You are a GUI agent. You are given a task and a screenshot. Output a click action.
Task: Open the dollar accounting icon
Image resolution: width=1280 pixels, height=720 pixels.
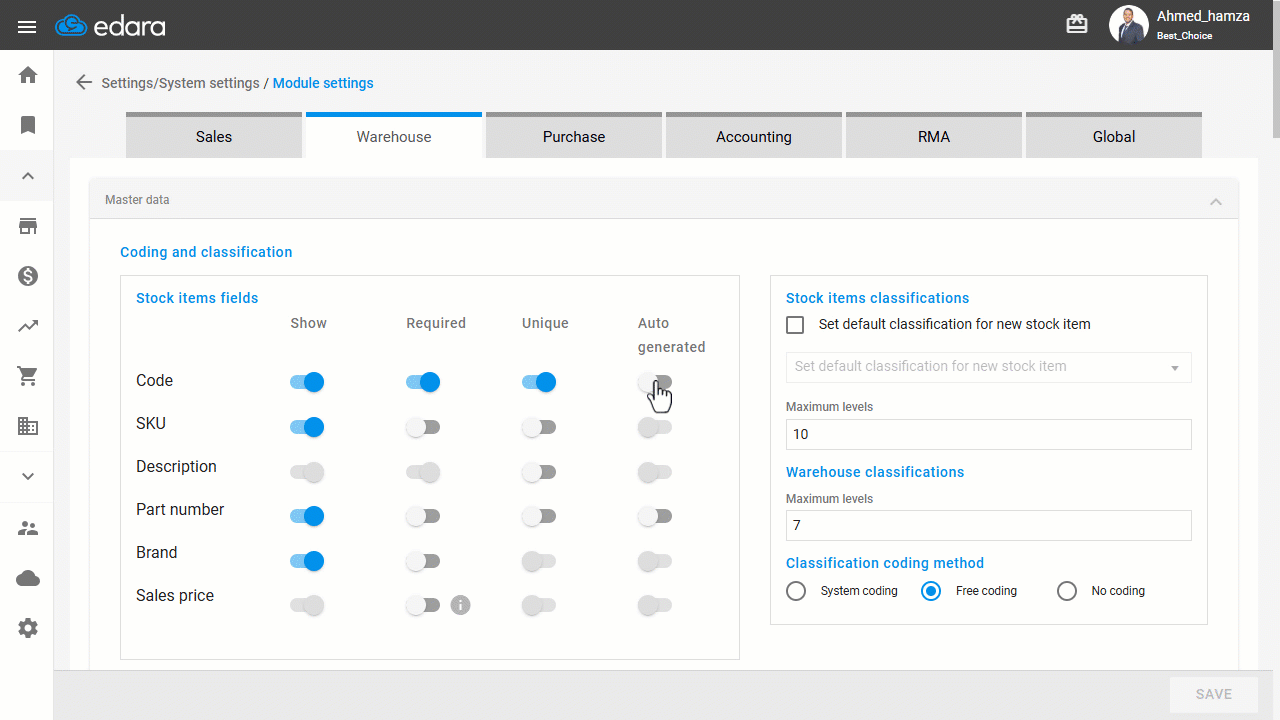(28, 276)
